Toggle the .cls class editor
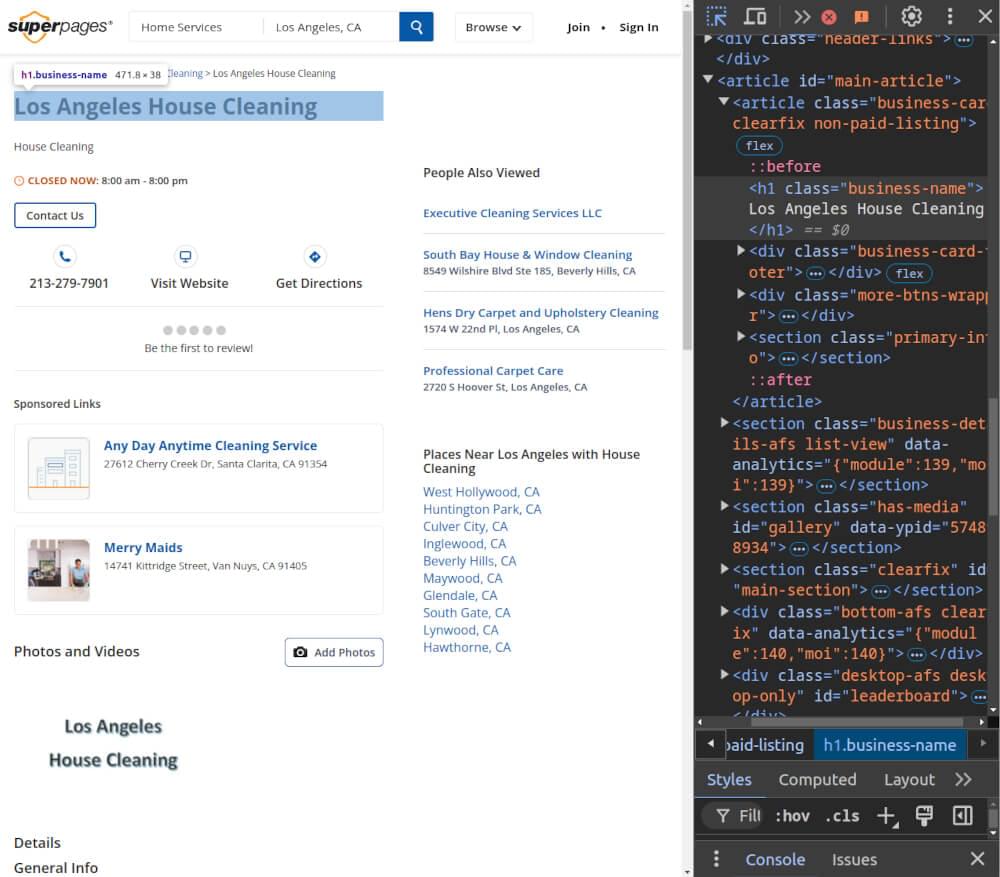Viewport: 1000px width, 877px height. point(843,815)
